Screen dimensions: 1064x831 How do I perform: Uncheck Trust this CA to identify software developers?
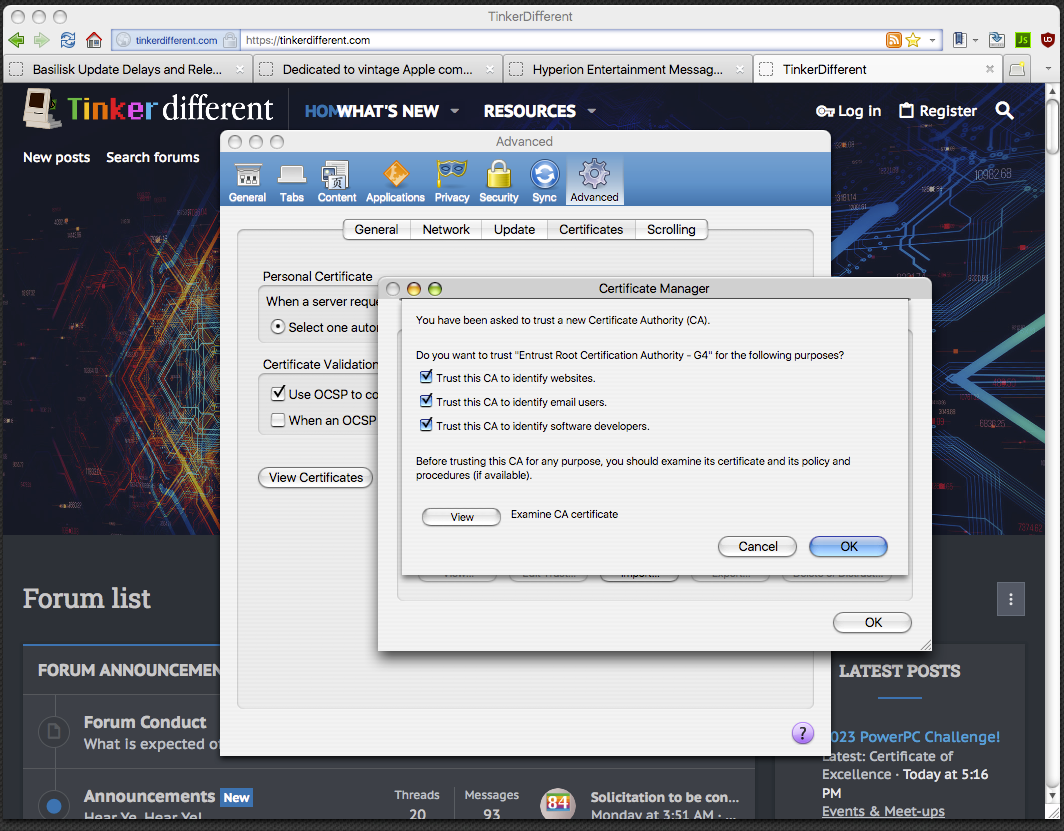point(426,425)
